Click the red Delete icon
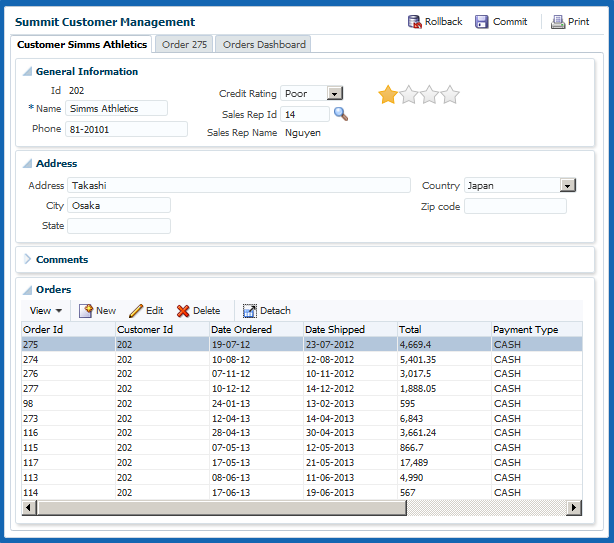This screenshot has height=543, width=614. tap(183, 311)
